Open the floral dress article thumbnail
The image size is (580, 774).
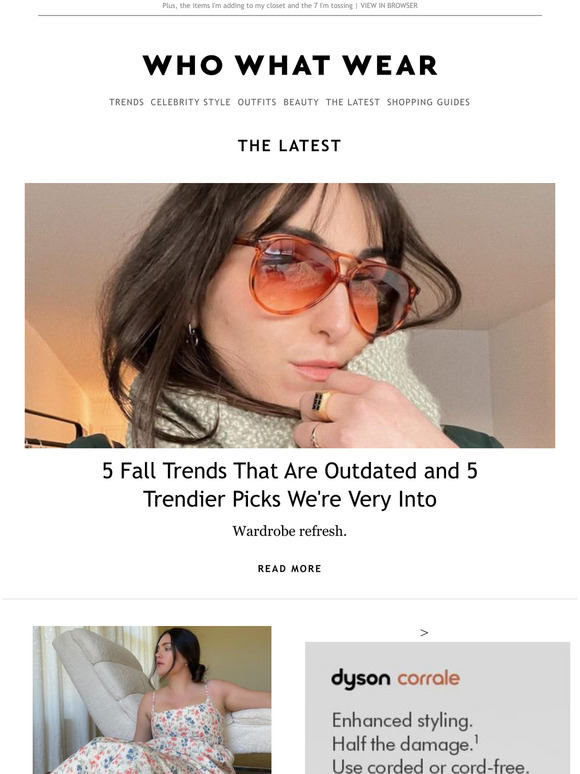pos(152,700)
